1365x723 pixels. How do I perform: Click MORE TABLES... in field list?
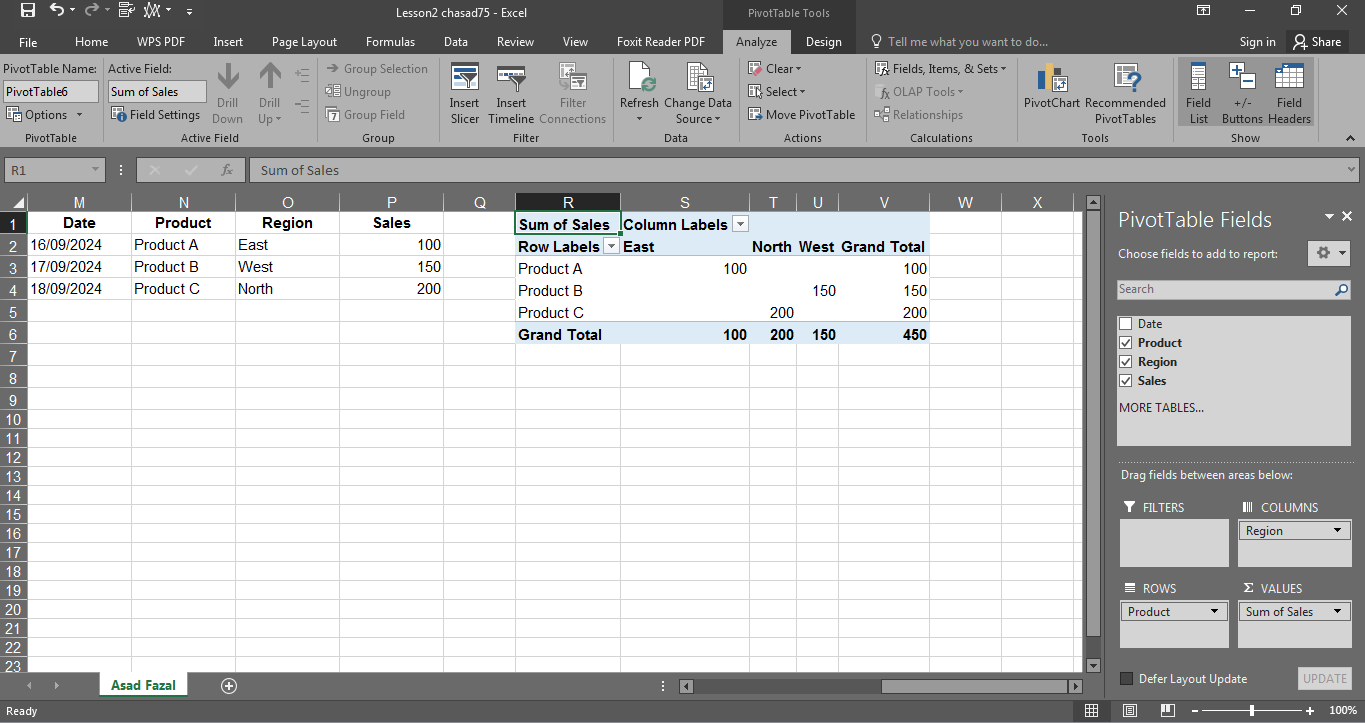[1161, 408]
